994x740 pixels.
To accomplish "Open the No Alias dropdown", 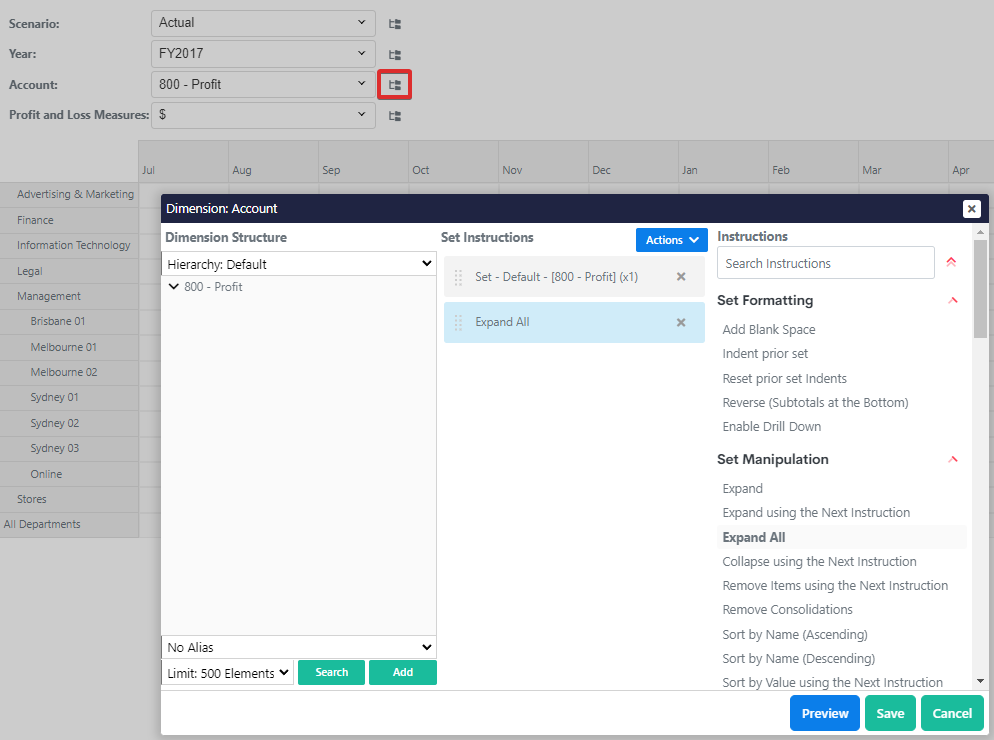I will pyautogui.click(x=298, y=646).
